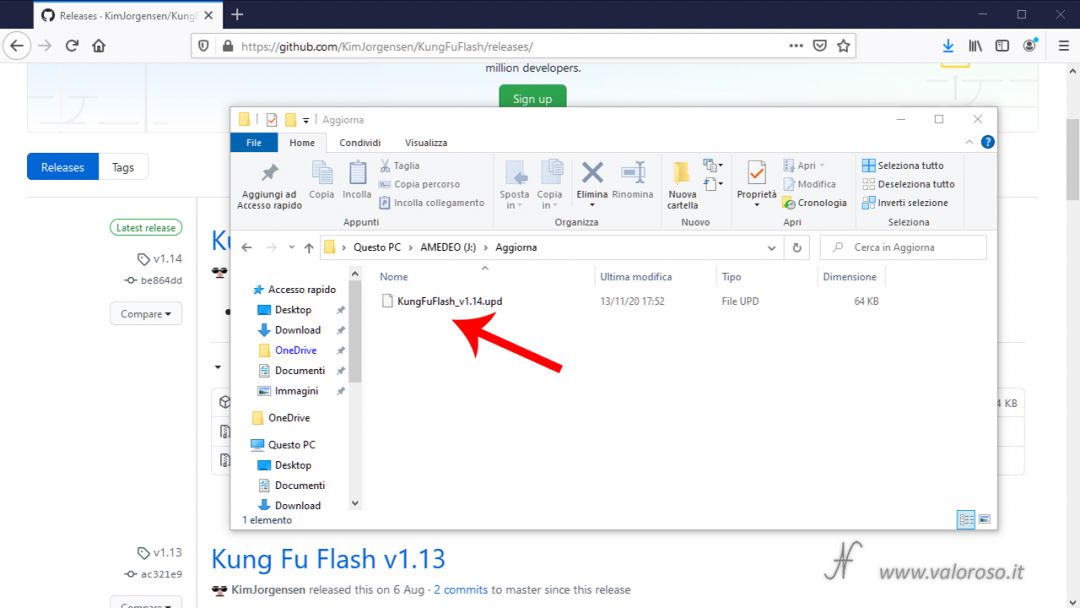Open Kung Fu Flash v1.13 release link
Image resolution: width=1080 pixels, height=608 pixels.
coord(328,558)
